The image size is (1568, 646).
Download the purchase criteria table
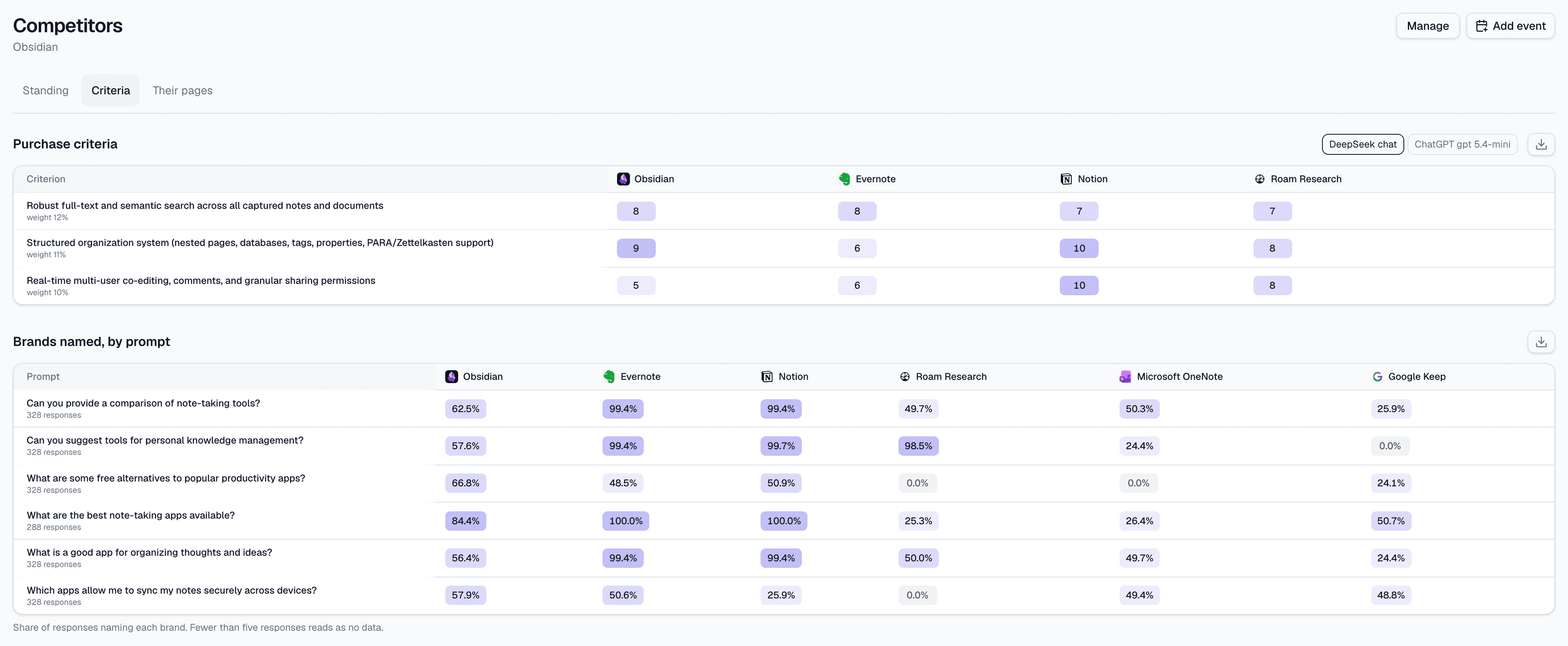(1541, 144)
